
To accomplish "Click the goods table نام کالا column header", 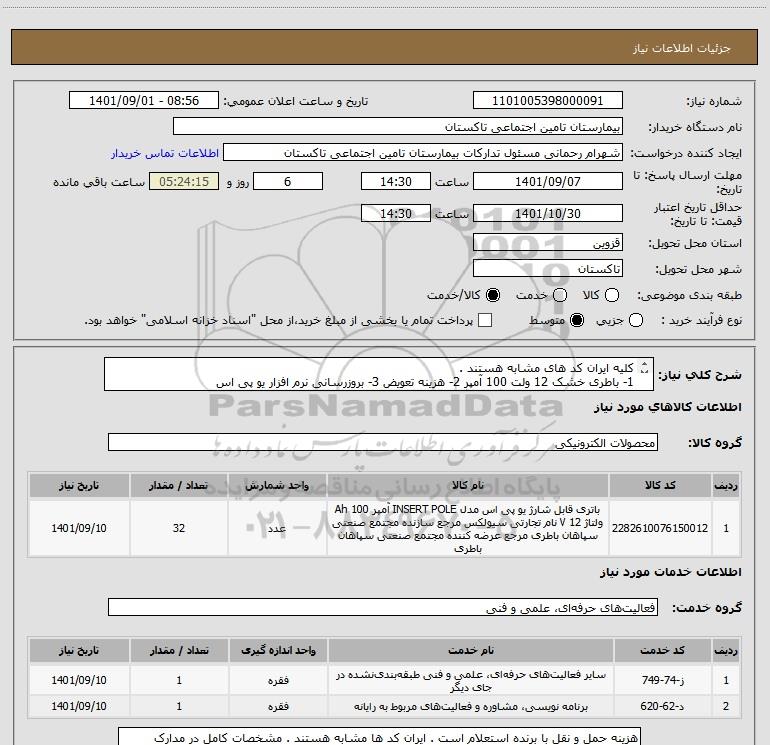I will coord(468,485).
